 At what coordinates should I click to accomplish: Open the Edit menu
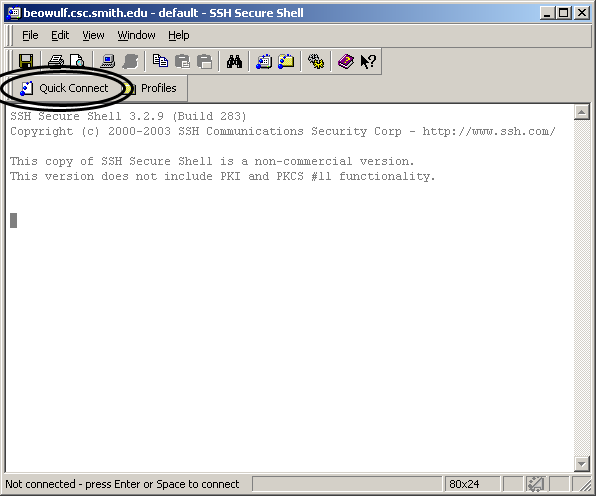point(60,35)
